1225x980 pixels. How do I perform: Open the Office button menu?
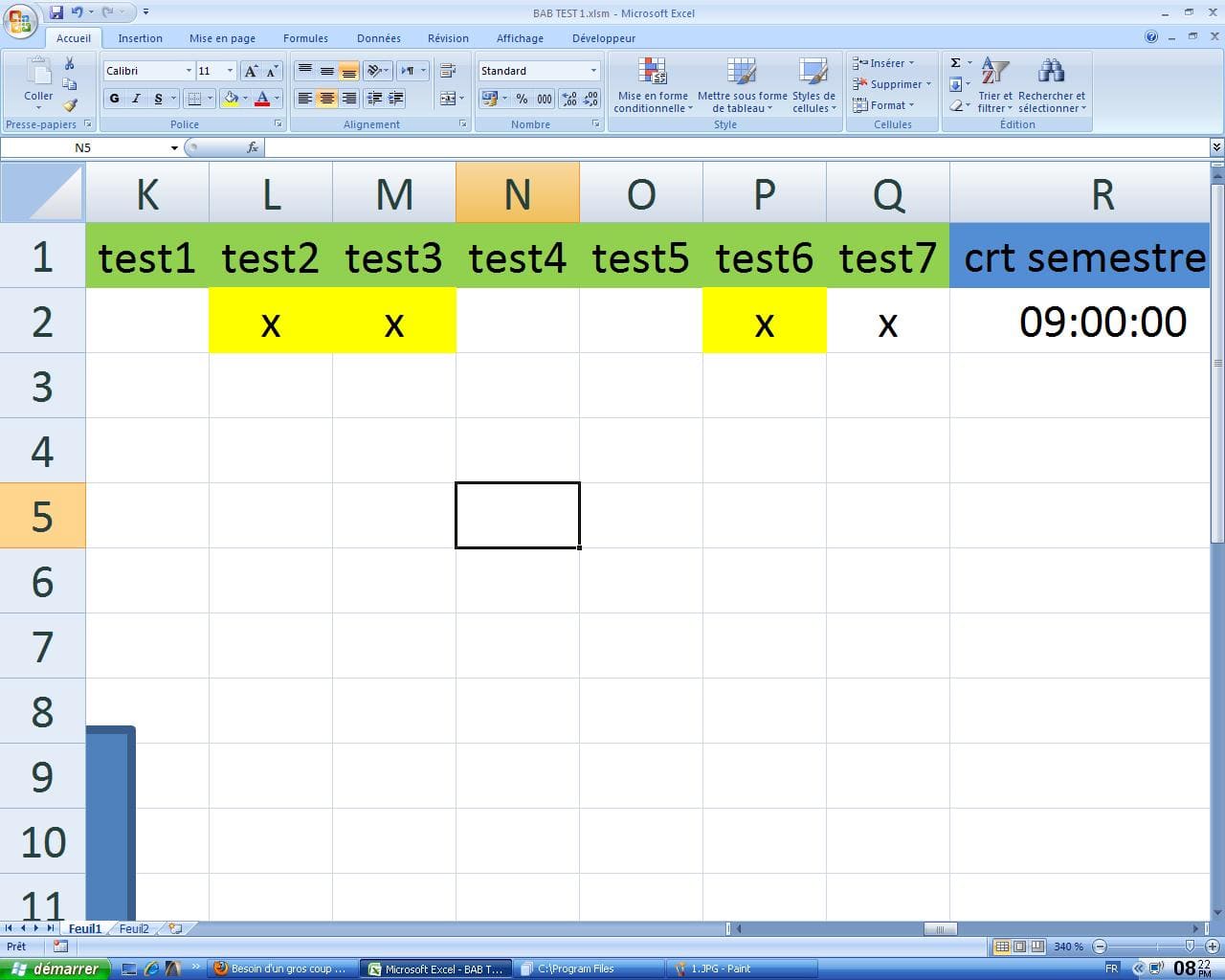pyautogui.click(x=21, y=21)
